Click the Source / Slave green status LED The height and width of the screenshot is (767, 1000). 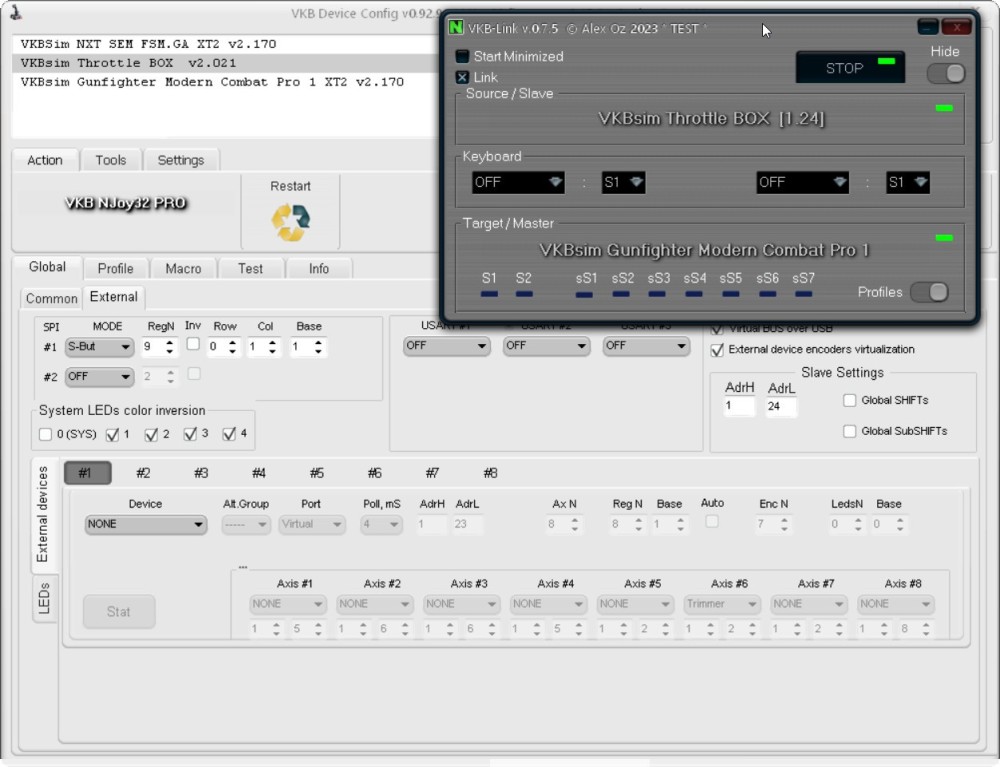tap(943, 108)
